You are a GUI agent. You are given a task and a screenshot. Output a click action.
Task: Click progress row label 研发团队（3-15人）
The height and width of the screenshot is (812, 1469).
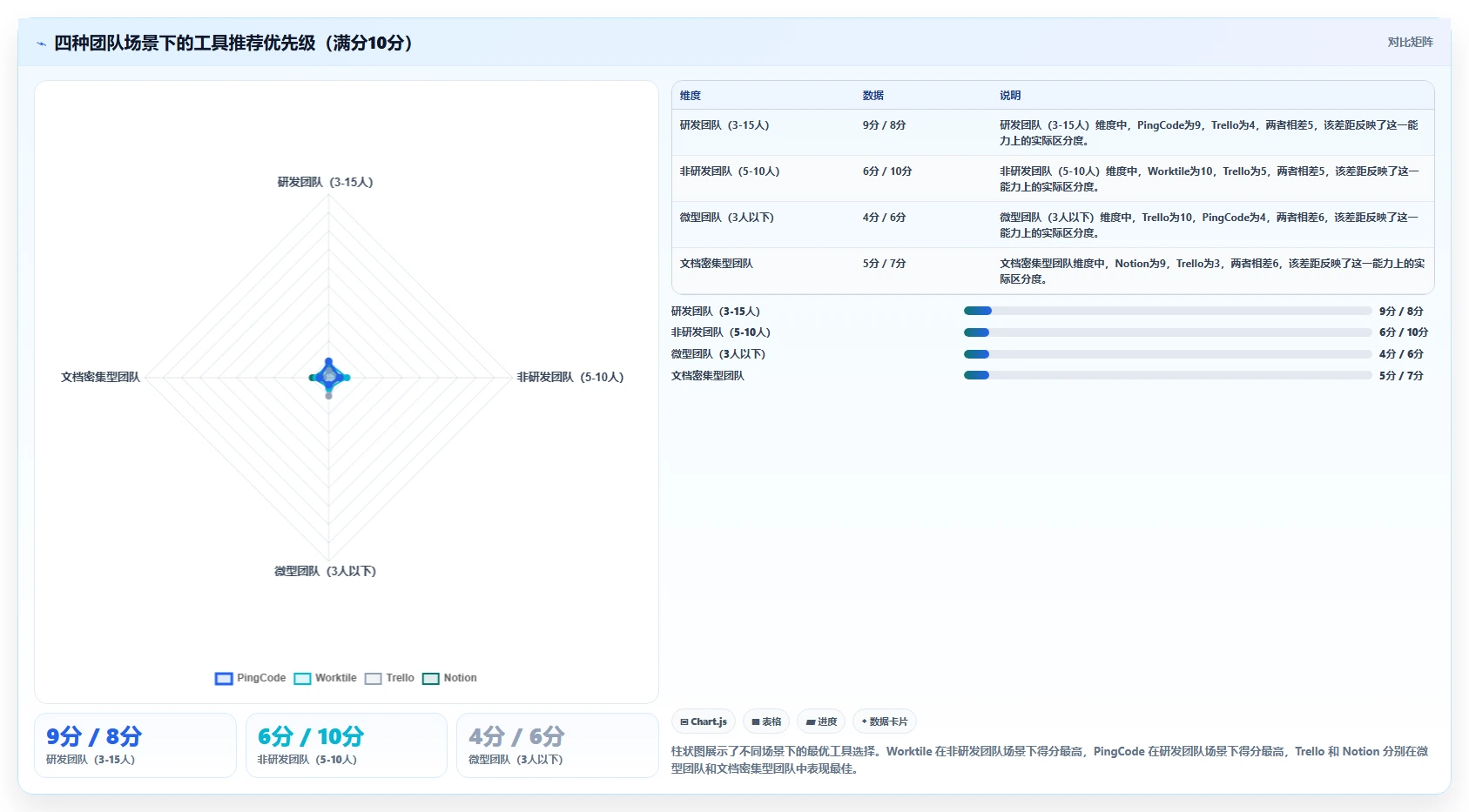[716, 312]
